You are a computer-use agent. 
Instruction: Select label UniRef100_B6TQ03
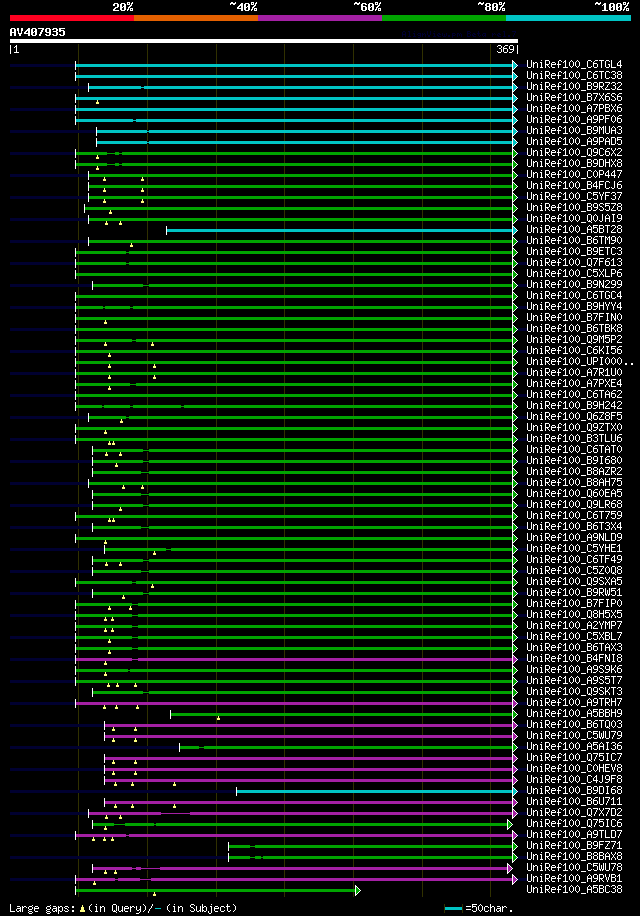(574, 724)
